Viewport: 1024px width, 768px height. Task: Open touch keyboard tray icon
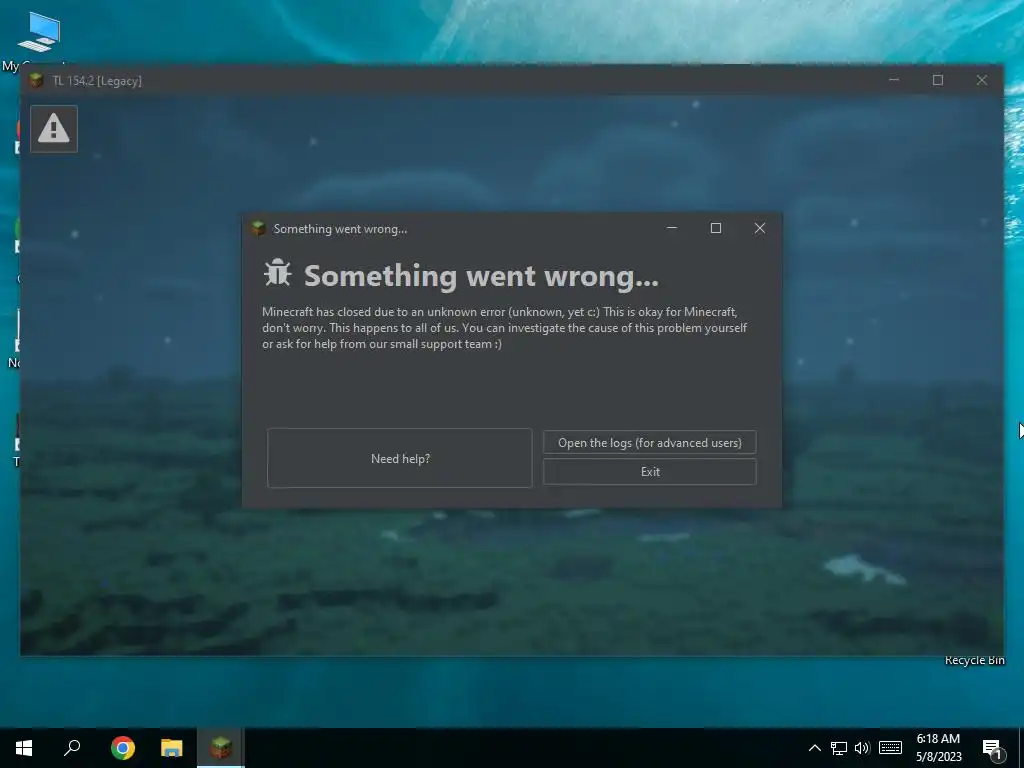(890, 748)
